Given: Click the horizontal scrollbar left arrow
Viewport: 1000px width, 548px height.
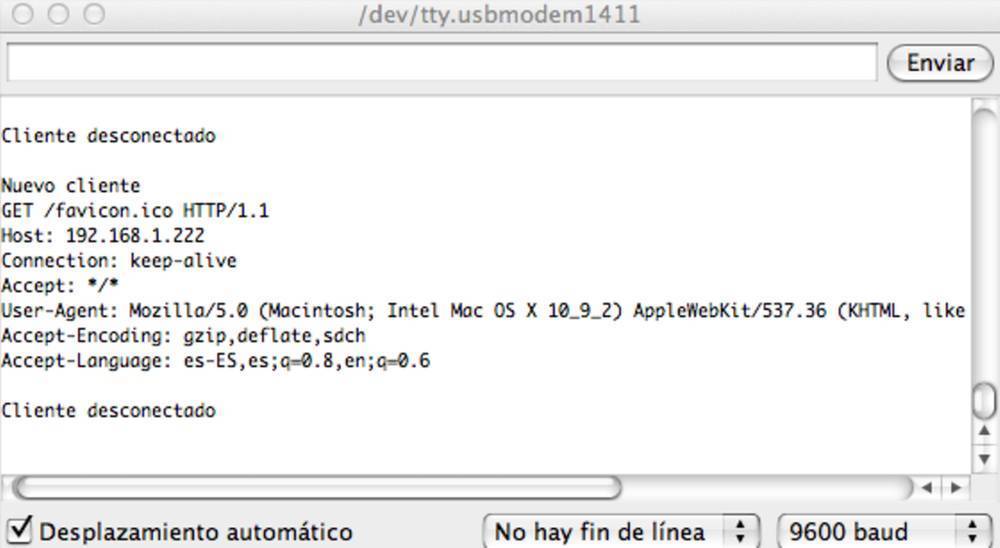Looking at the screenshot, I should tap(929, 487).
